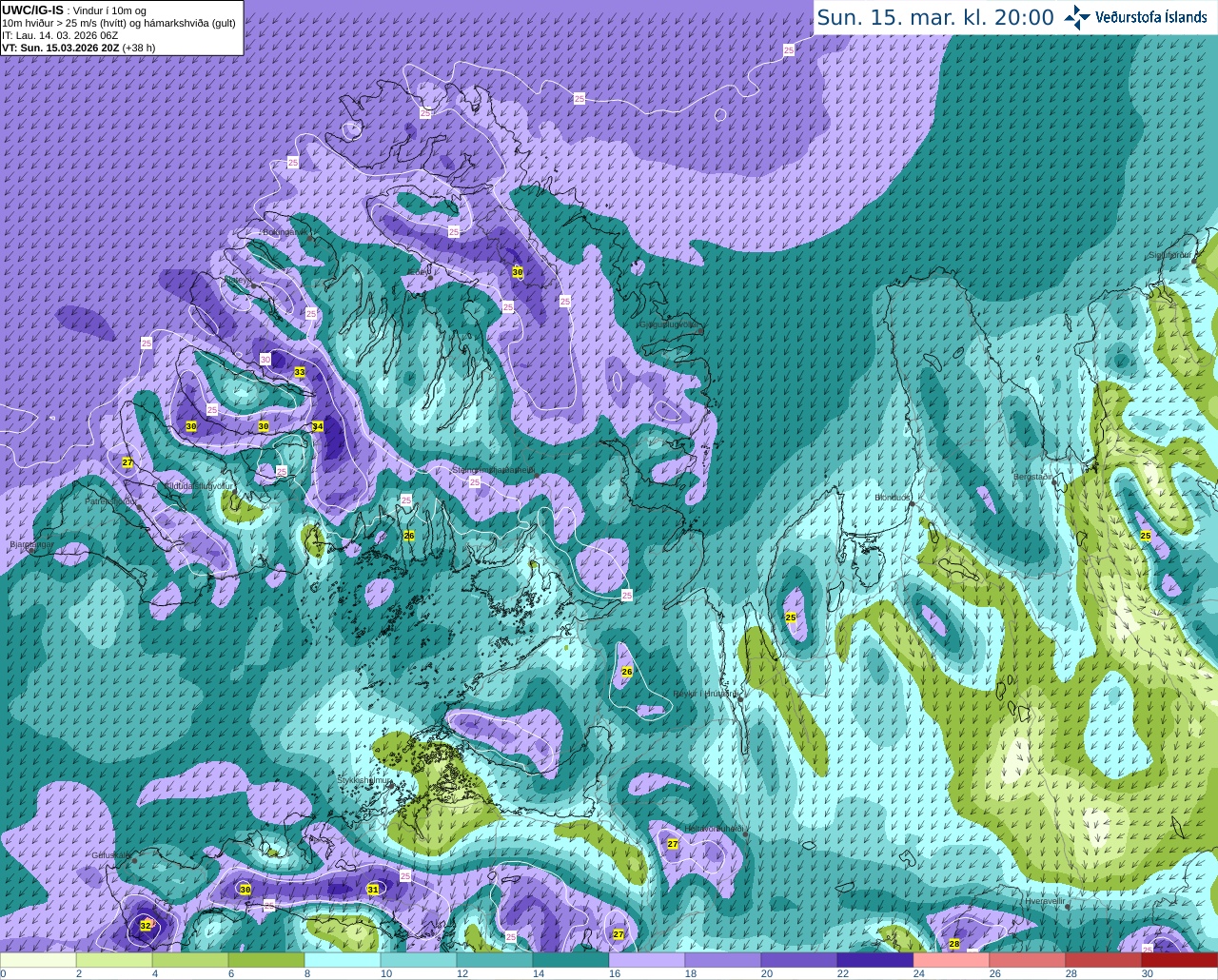Screen dimensions: 1218x980
Task: Pick the 22–24 m/s deep indigo legend swatch
Action: tap(875, 960)
